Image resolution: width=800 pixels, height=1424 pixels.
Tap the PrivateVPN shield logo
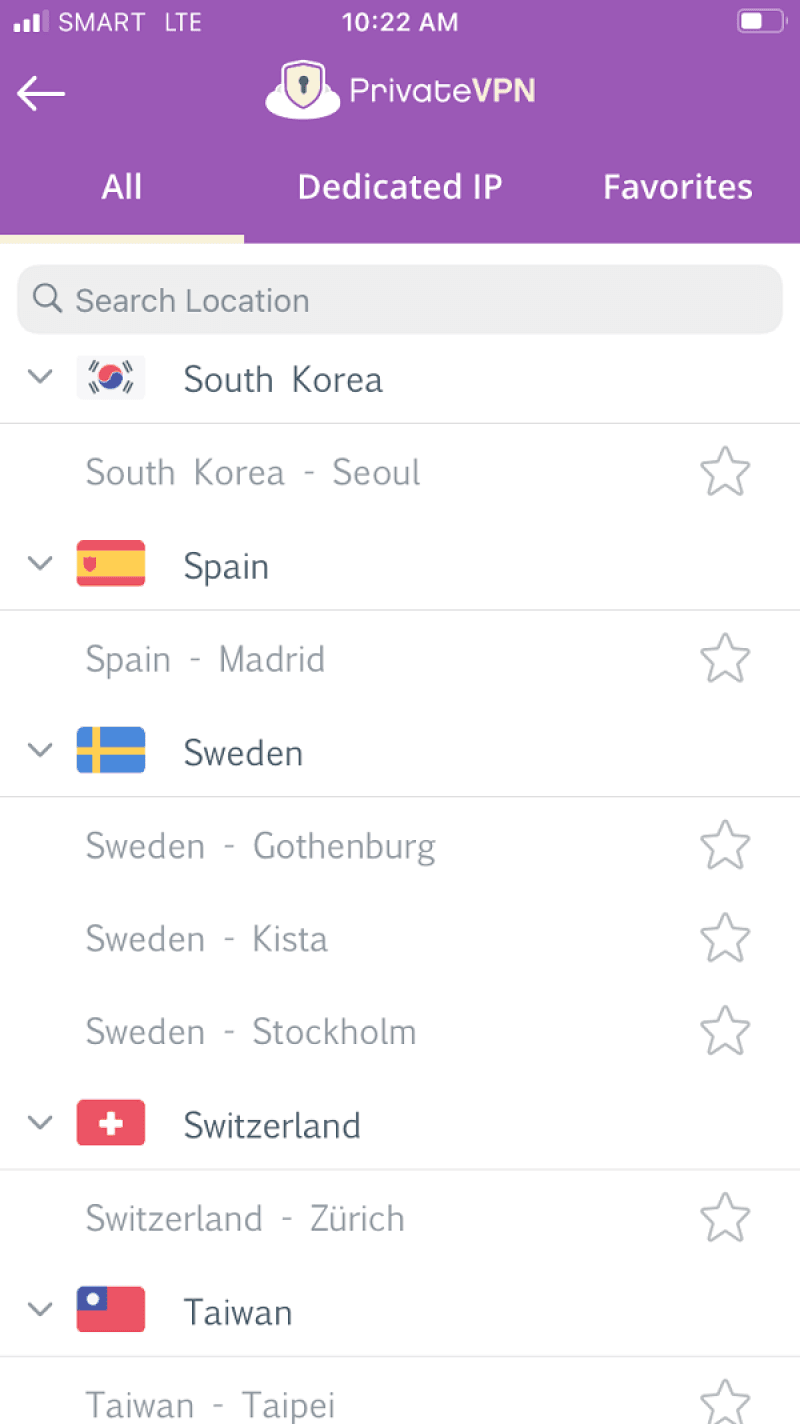[302, 90]
